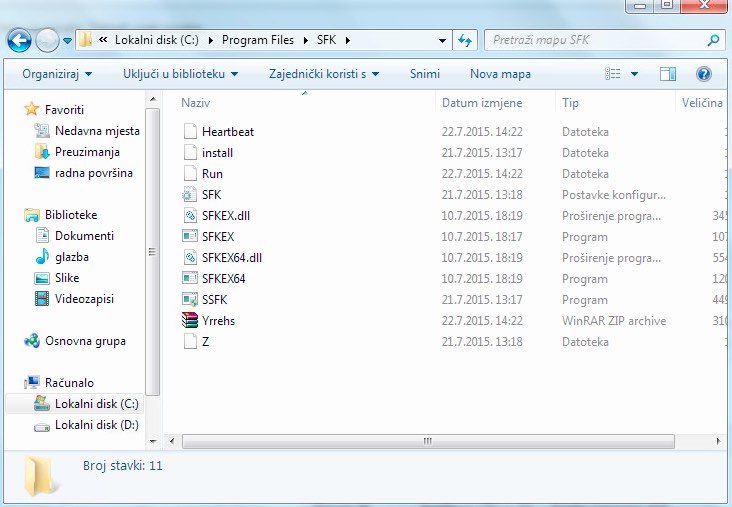Select Lokalni disk (D:) in navigation pane
732x507 pixels.
tap(96, 425)
